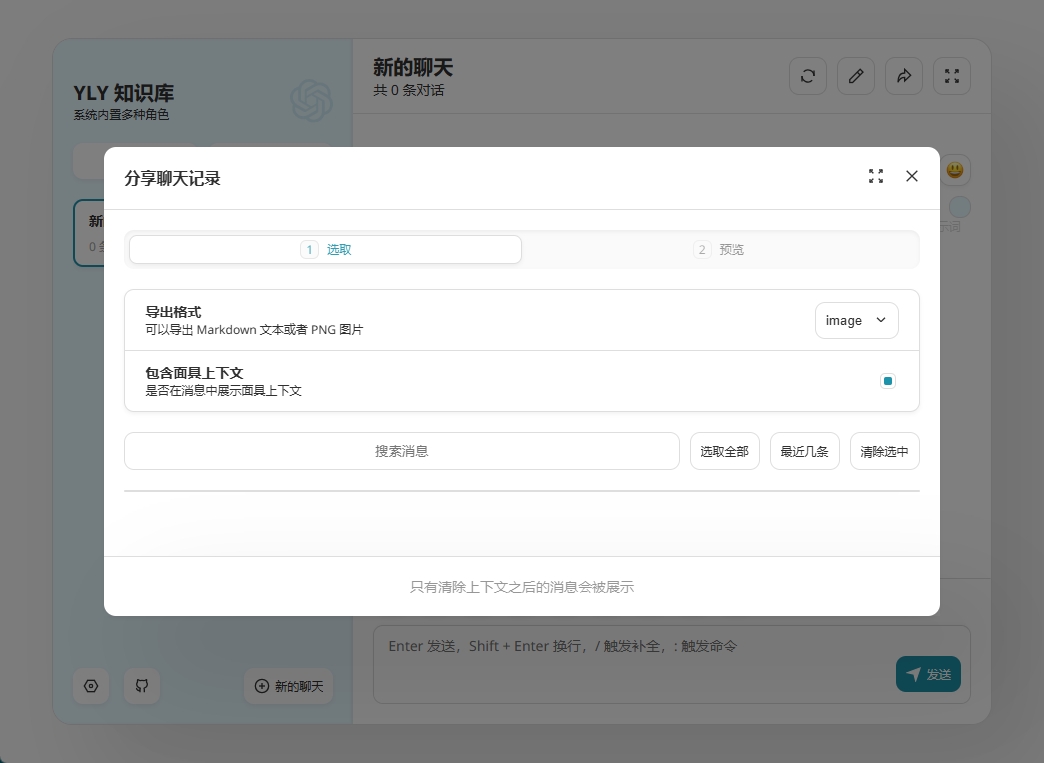Click the share arrow icon in header

[x=904, y=76]
